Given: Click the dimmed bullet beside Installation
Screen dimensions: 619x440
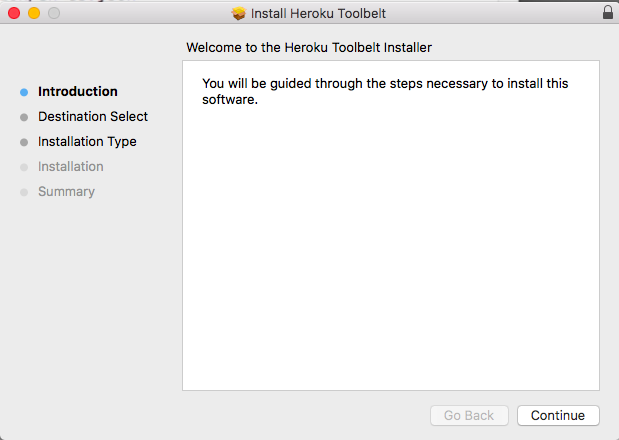Looking at the screenshot, I should pos(24,167).
